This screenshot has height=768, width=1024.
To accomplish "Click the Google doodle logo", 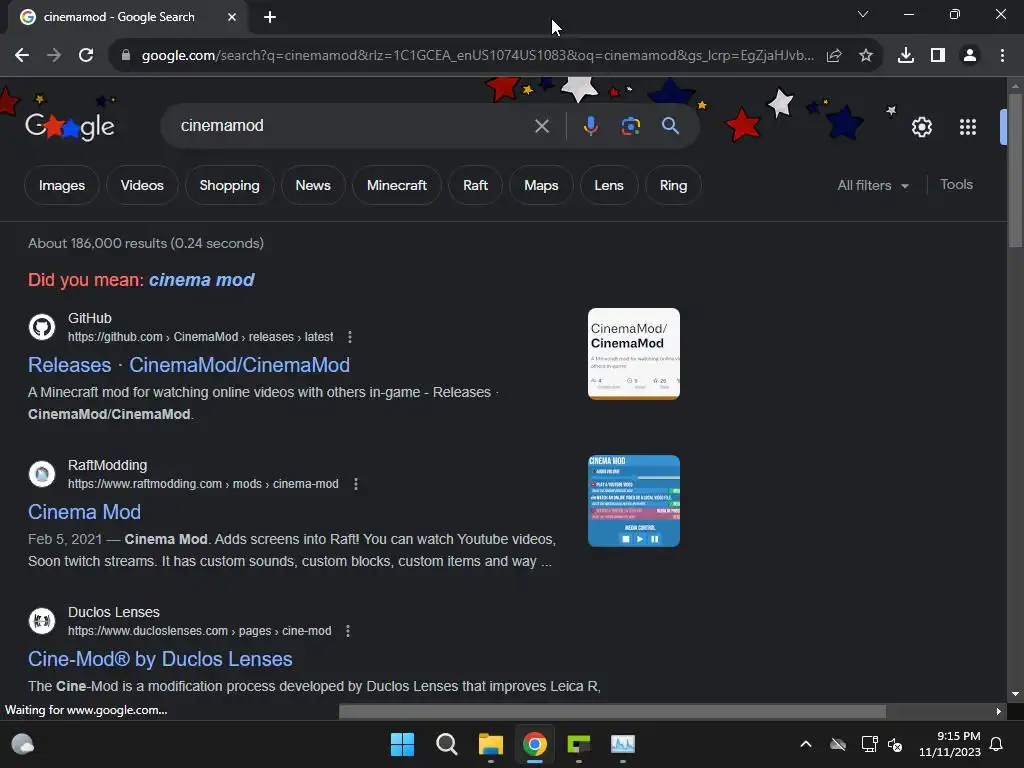I will click(x=70, y=126).
